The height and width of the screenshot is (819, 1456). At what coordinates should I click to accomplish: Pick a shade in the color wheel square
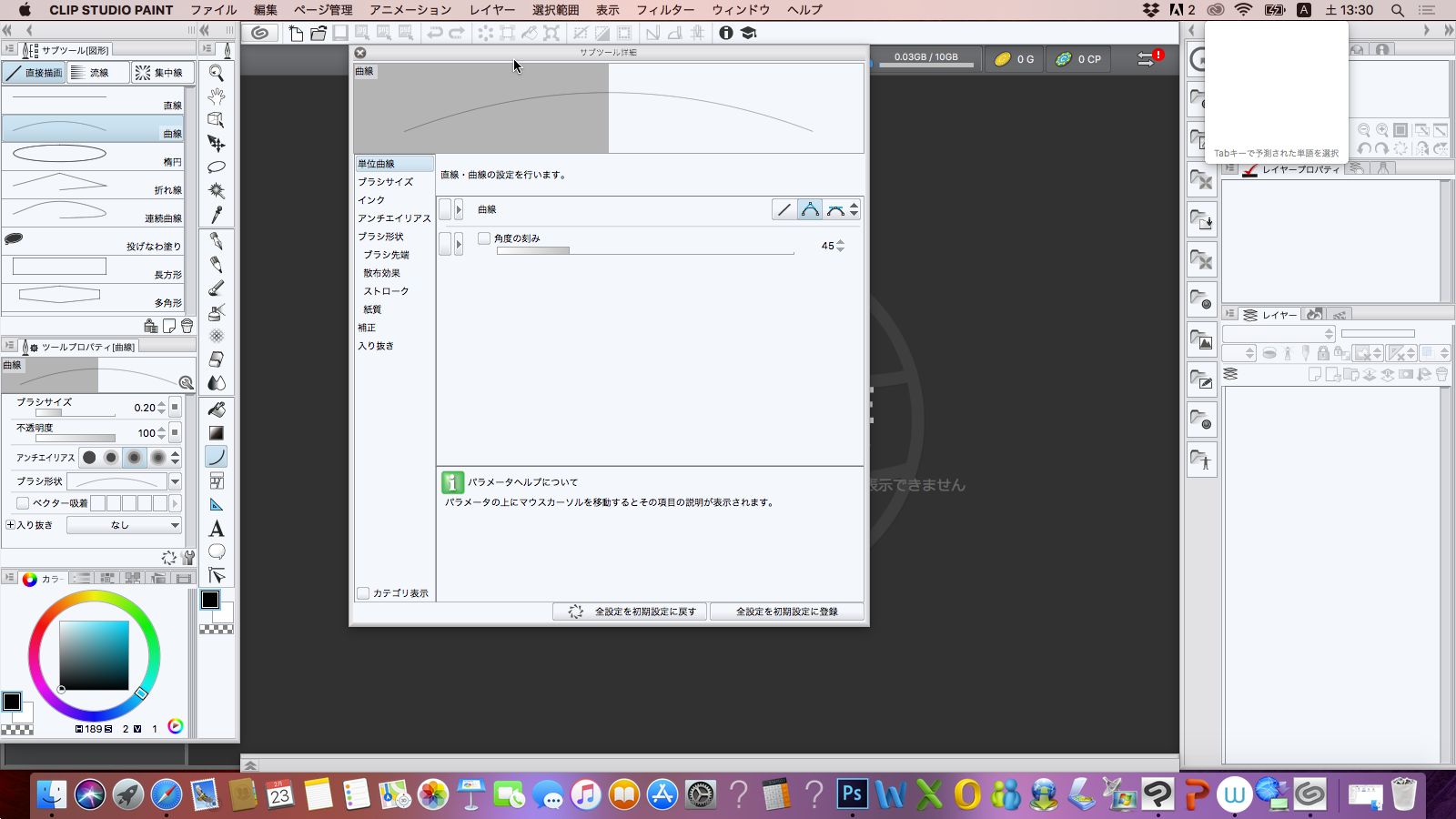[x=95, y=655]
